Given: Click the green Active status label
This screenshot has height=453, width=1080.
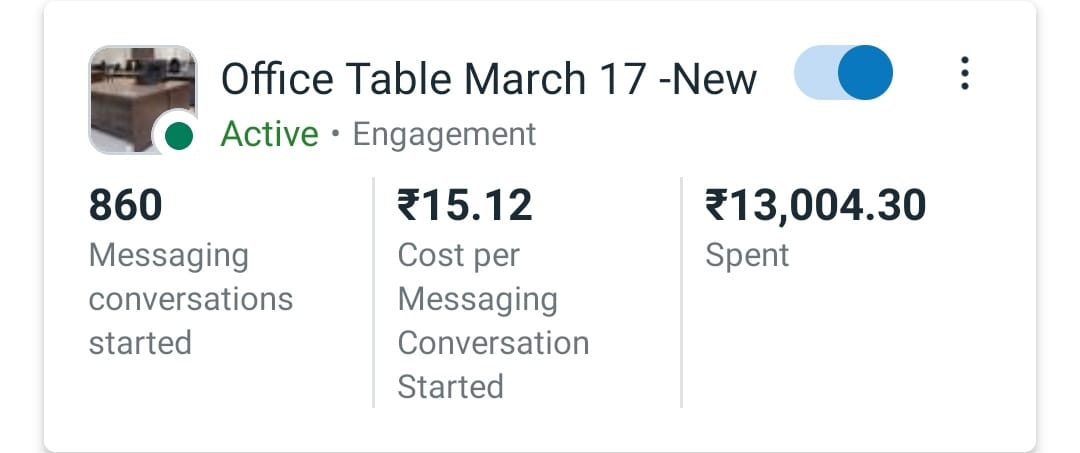Looking at the screenshot, I should point(269,134).
